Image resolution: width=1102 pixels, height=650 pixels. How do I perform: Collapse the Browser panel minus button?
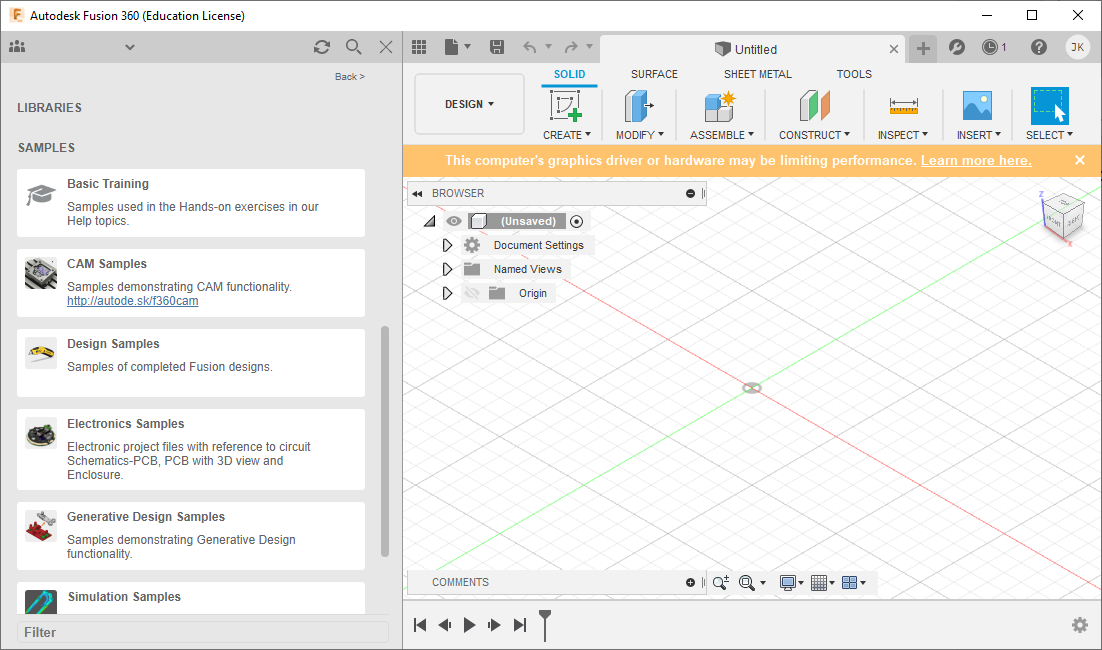pos(690,193)
